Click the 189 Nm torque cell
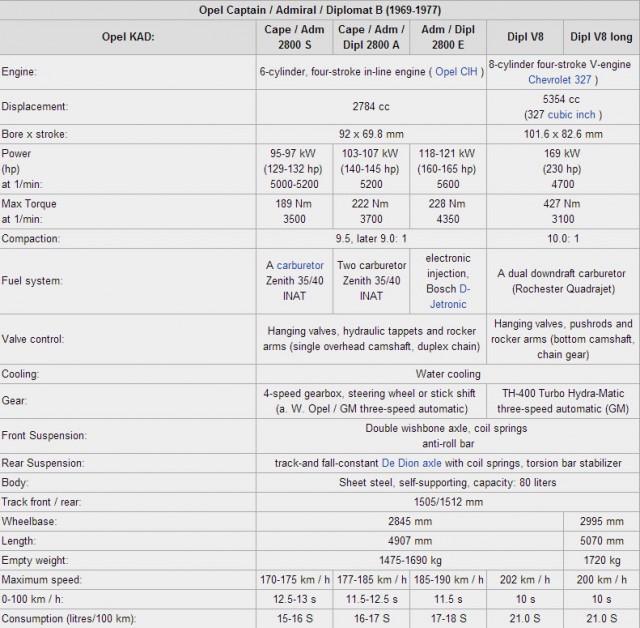This screenshot has width=640, height=628. pyautogui.click(x=294, y=211)
